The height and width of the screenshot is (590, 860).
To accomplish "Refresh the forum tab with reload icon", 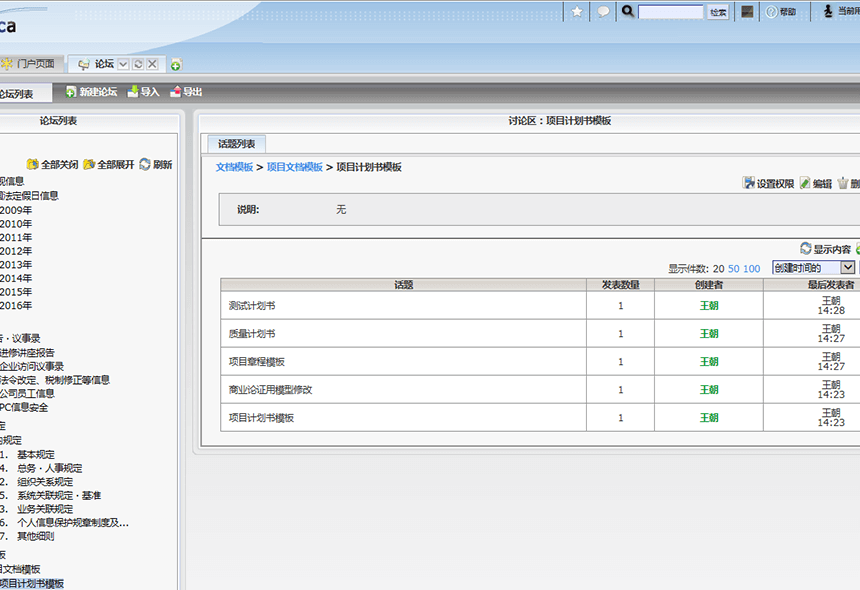I will point(138,64).
